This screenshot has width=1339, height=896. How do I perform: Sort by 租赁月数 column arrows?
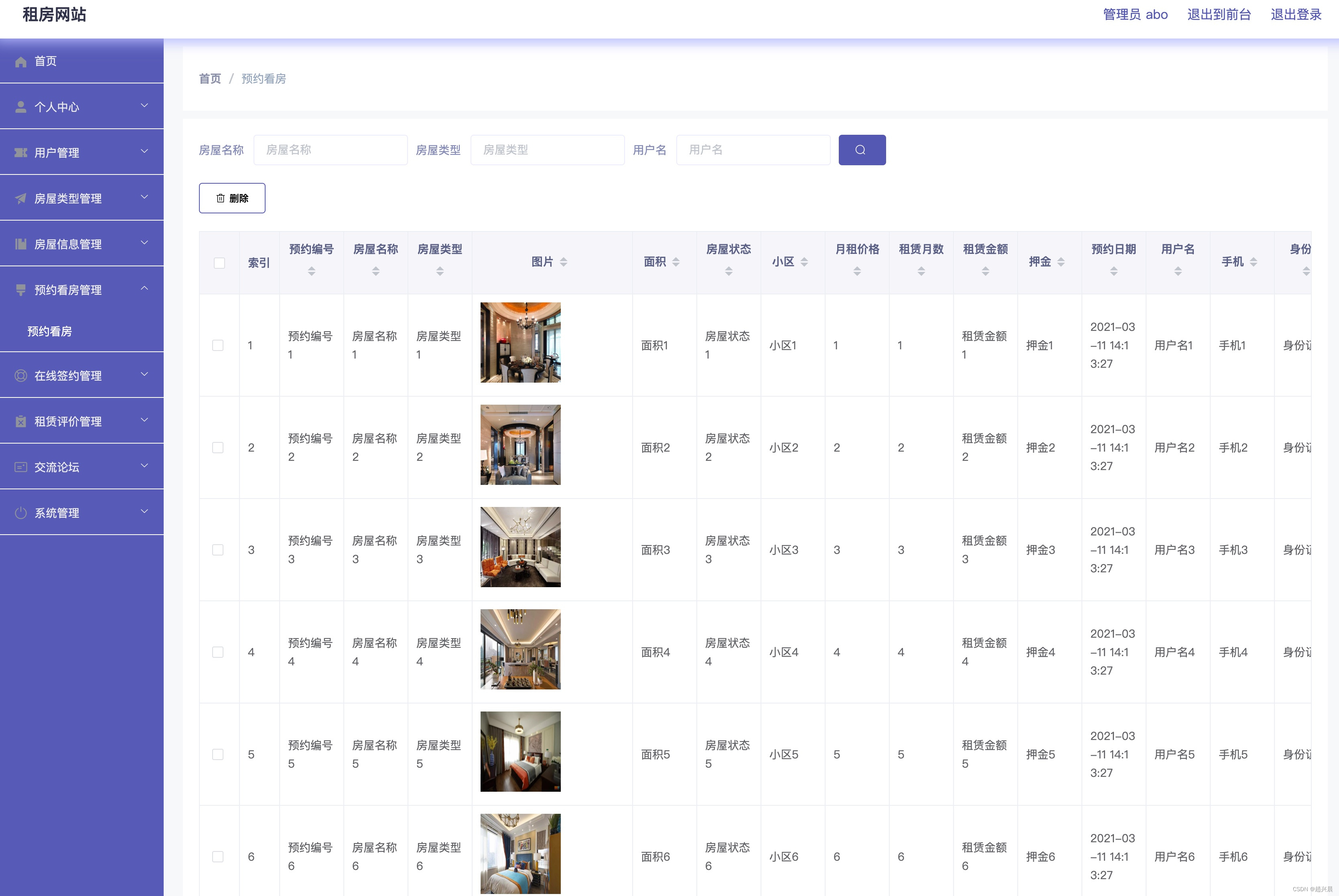[921, 272]
